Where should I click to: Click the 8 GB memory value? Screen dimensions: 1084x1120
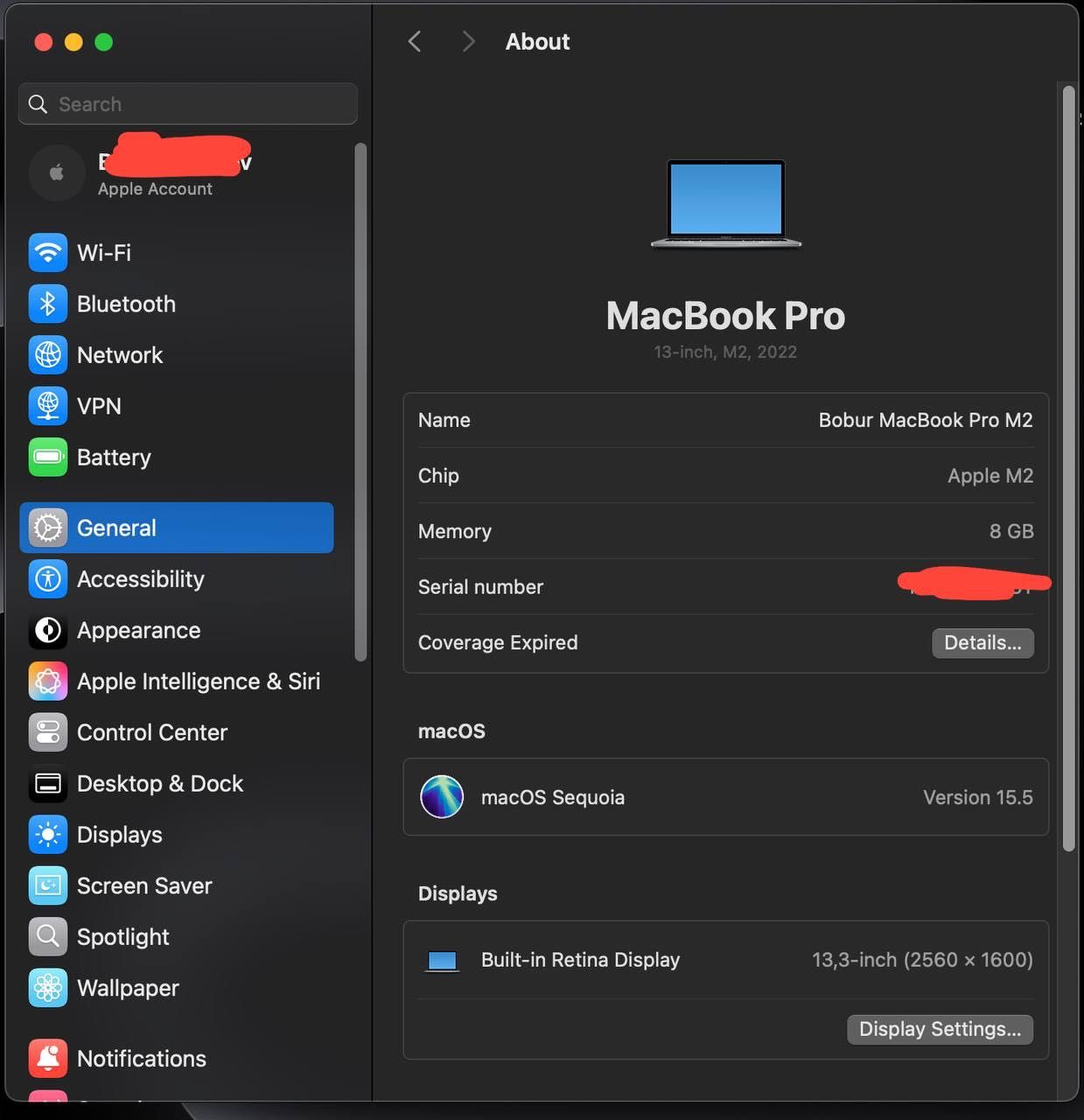[1011, 531]
